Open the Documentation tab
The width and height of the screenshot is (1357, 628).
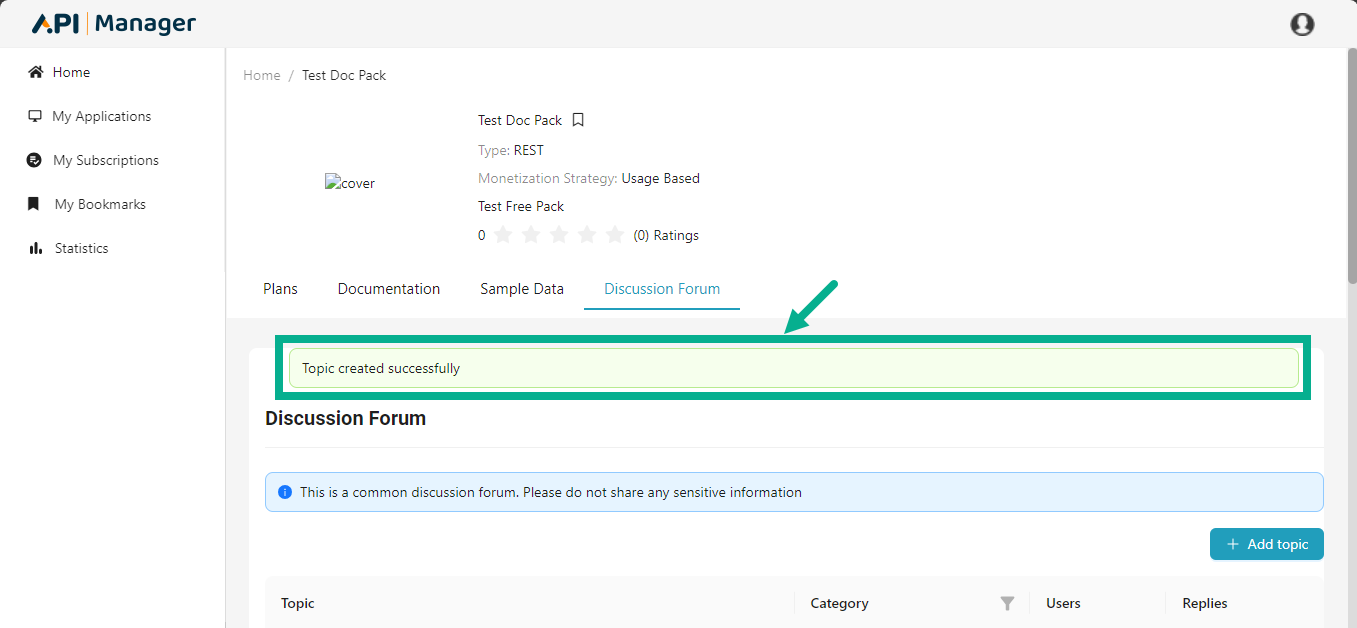pyautogui.click(x=389, y=289)
